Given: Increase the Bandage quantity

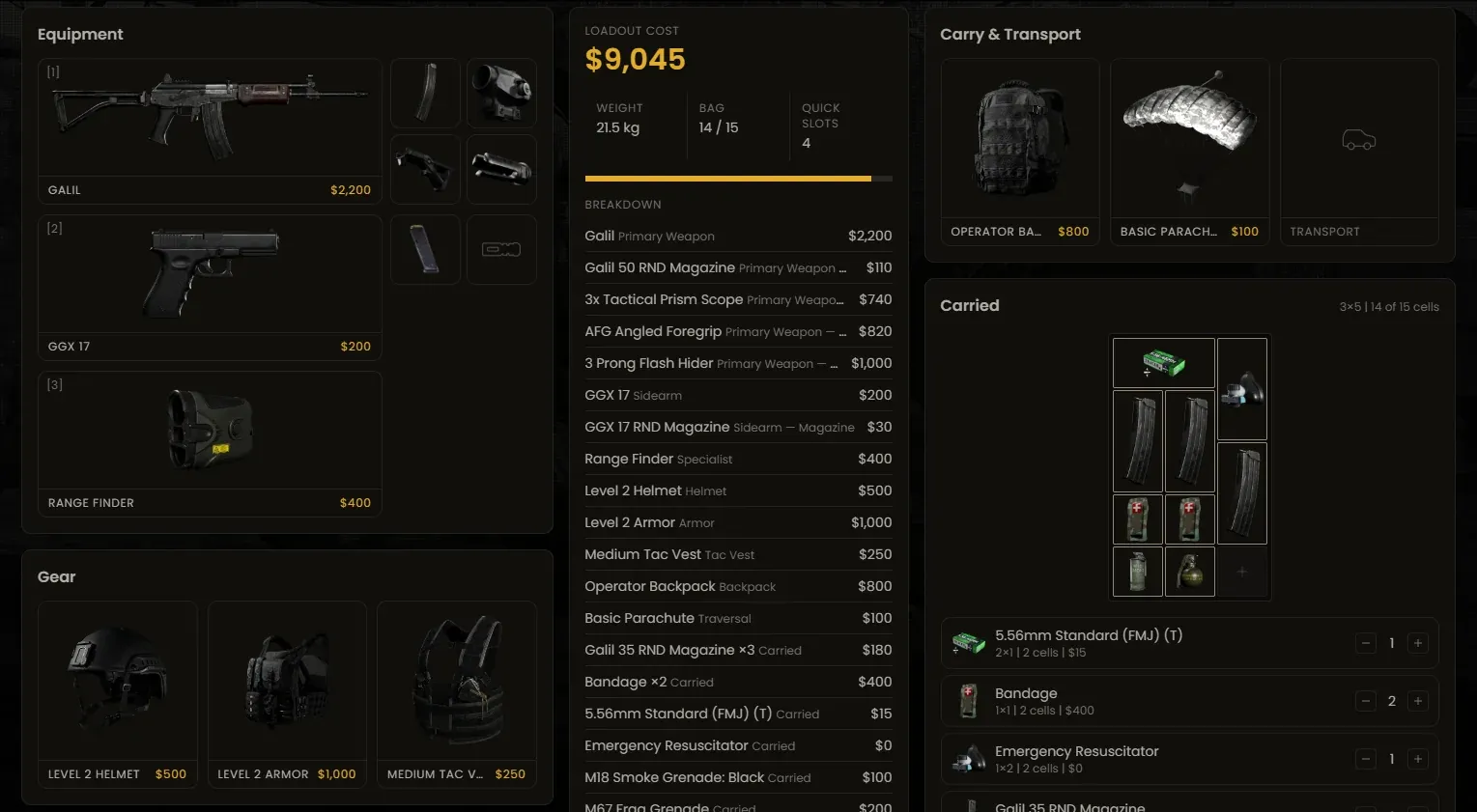Looking at the screenshot, I should coord(1418,701).
